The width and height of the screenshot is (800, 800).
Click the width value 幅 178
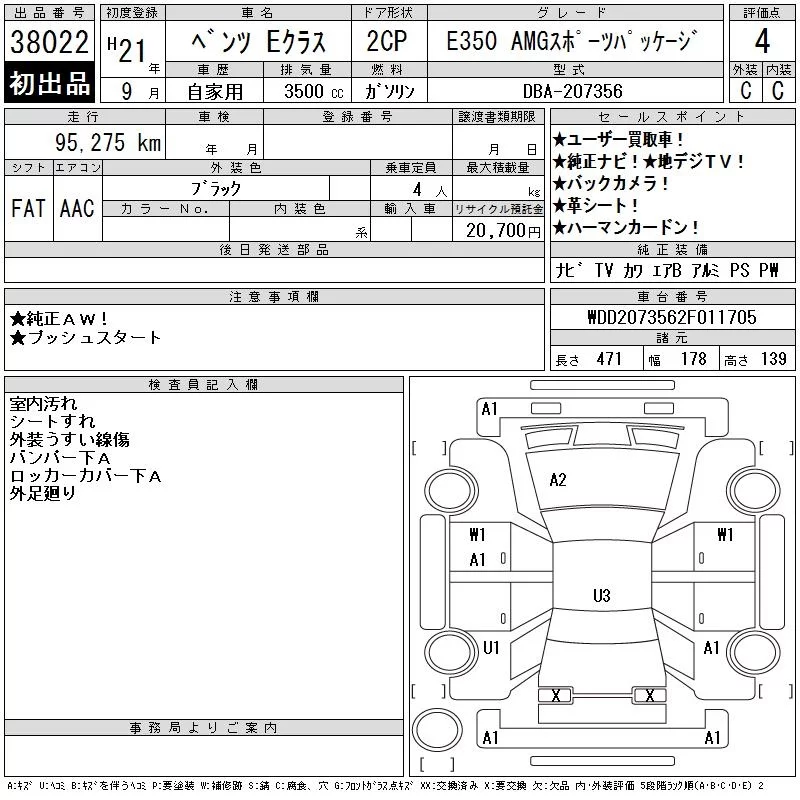[677, 359]
